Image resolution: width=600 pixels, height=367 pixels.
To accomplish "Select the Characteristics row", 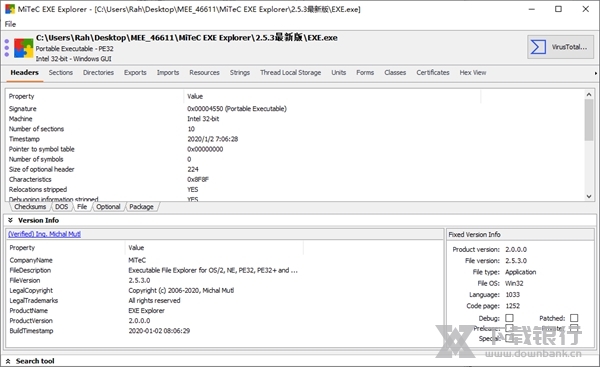I will pyautogui.click(x=295, y=179).
